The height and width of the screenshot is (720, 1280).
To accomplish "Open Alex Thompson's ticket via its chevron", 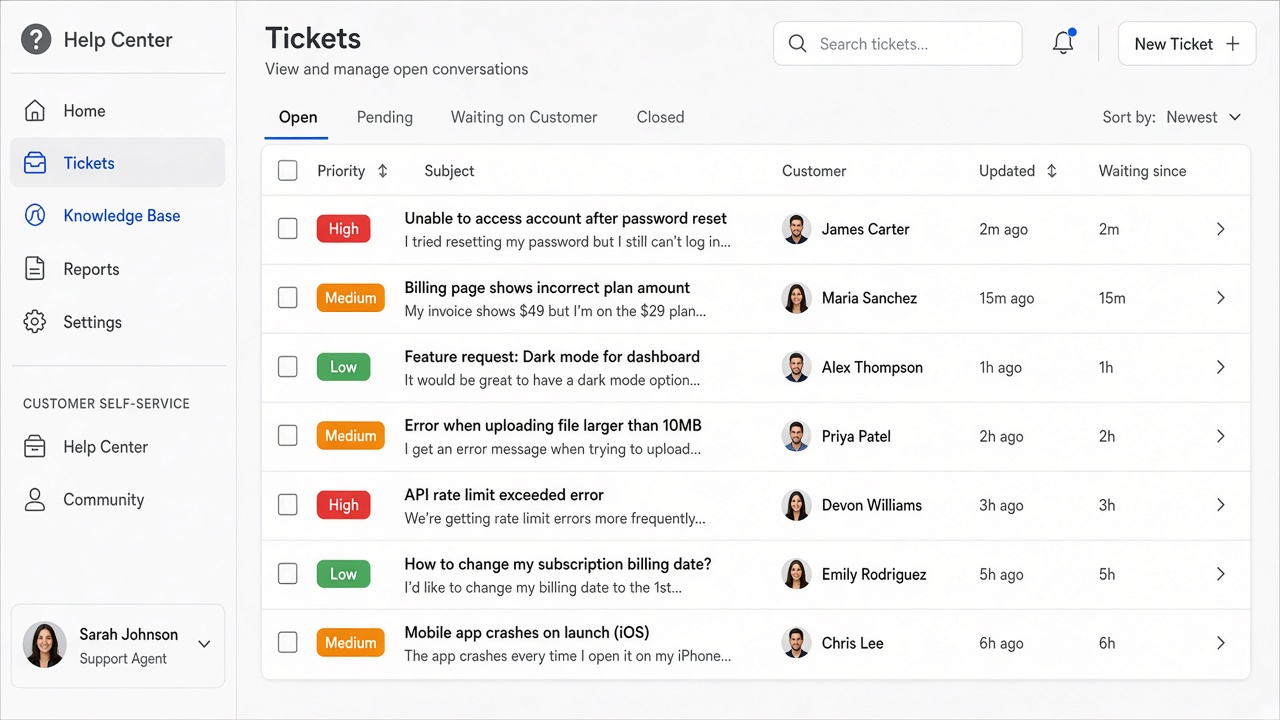I will [x=1220, y=367].
